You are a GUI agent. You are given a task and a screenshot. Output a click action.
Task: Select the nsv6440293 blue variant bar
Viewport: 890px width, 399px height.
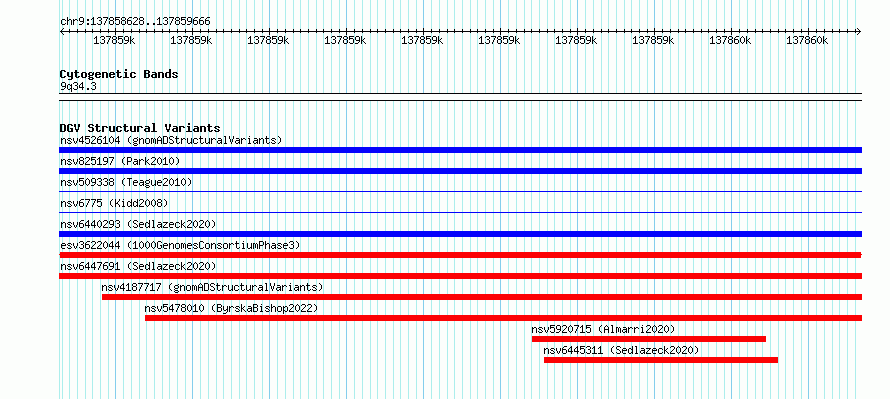pyautogui.click(x=460, y=234)
